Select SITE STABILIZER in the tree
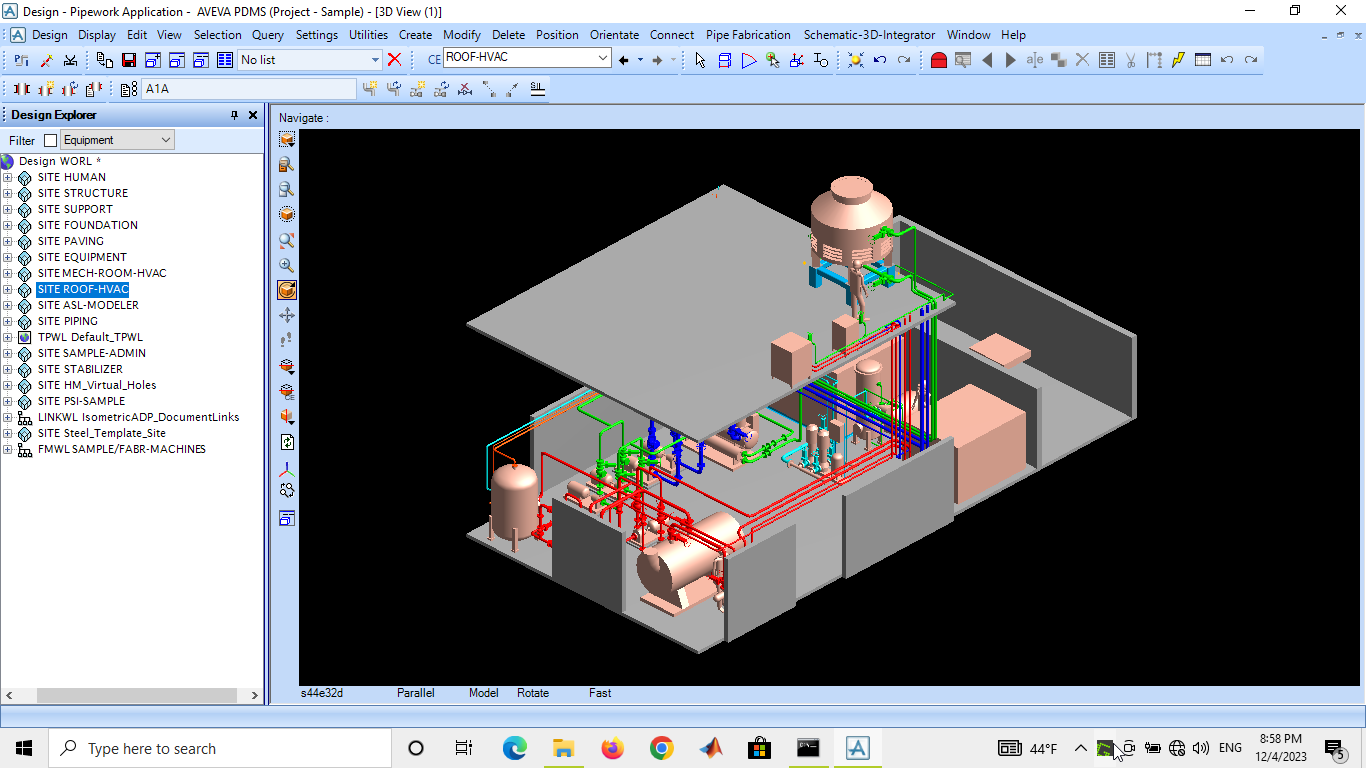 [80, 369]
